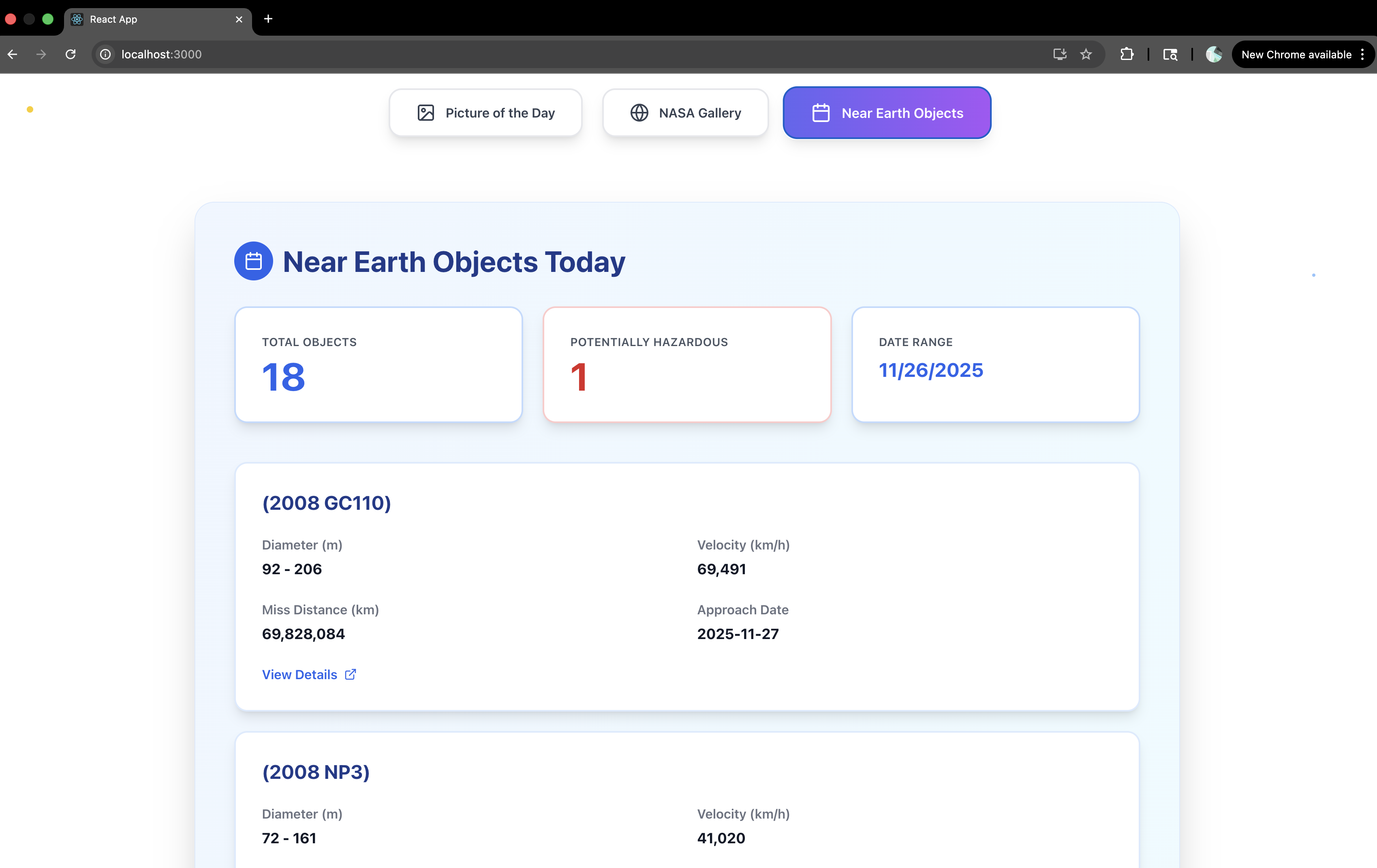Click the tab search icon in toolbar
The image size is (1377, 868).
tap(1170, 54)
